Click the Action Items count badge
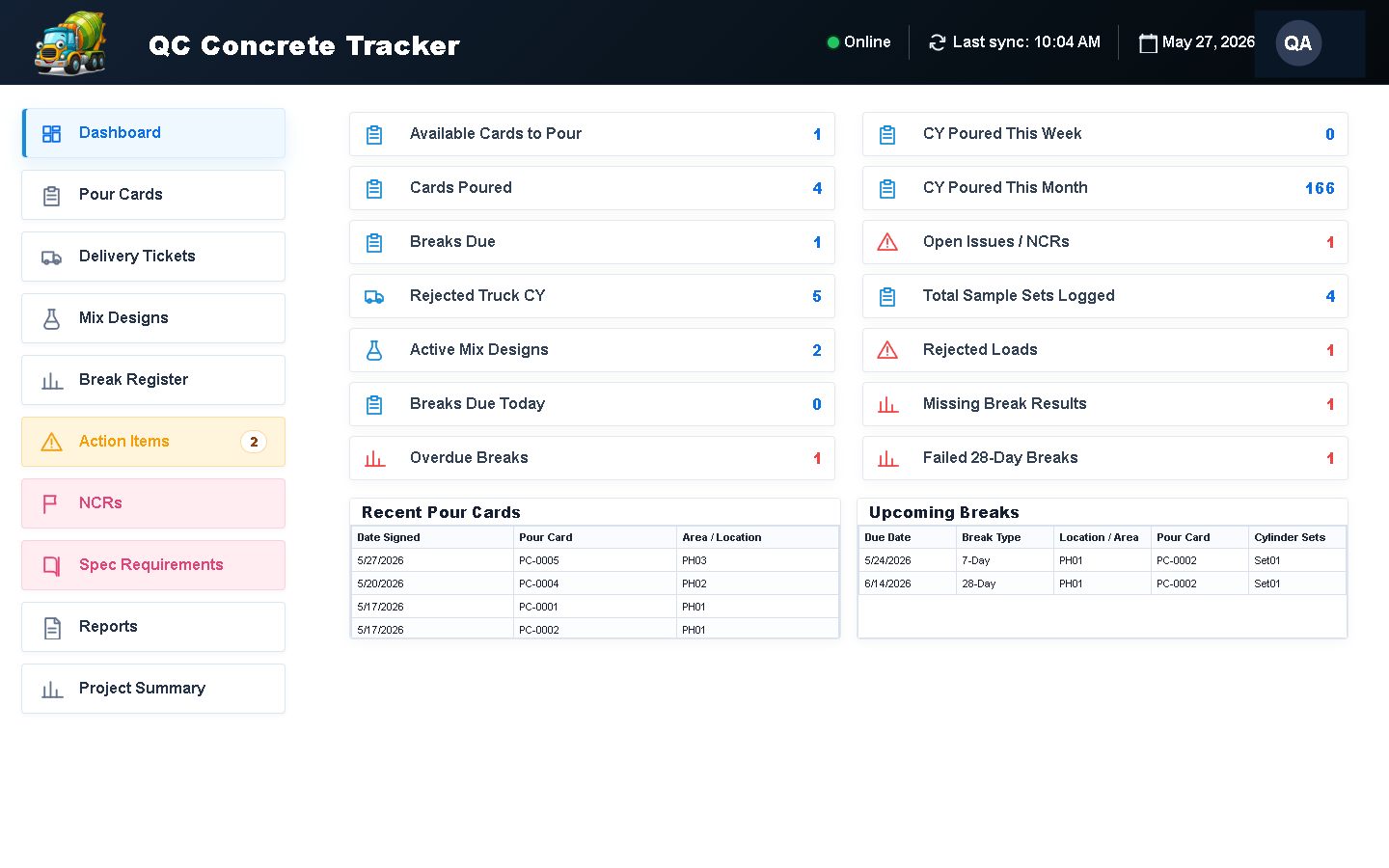 point(254,442)
